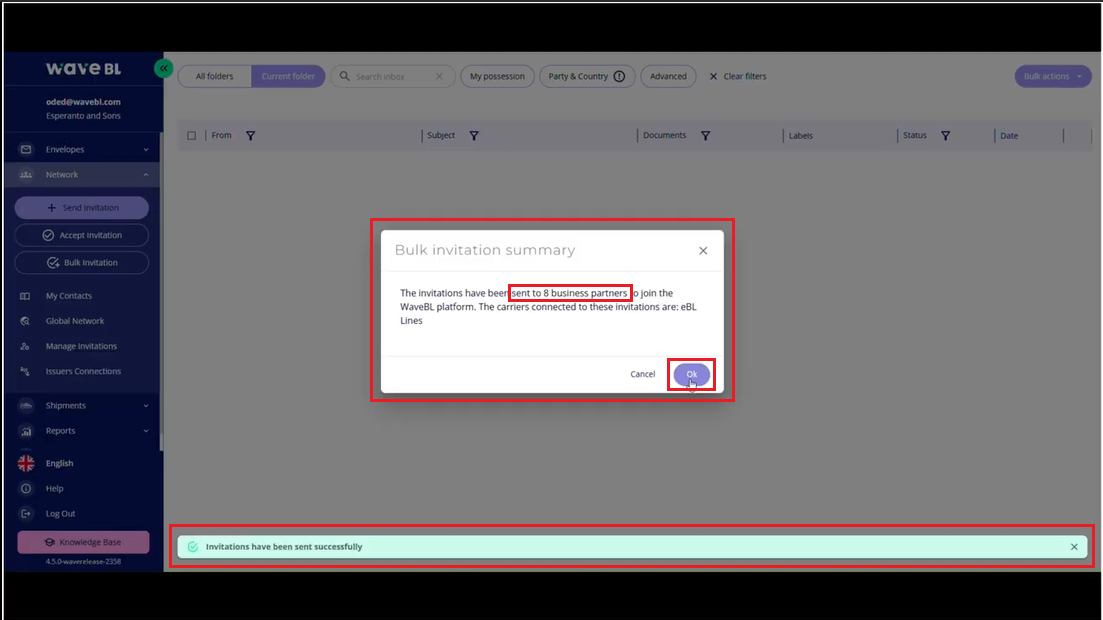1103x620 pixels.
Task: Toggle the My possession filter
Action: click(497, 76)
